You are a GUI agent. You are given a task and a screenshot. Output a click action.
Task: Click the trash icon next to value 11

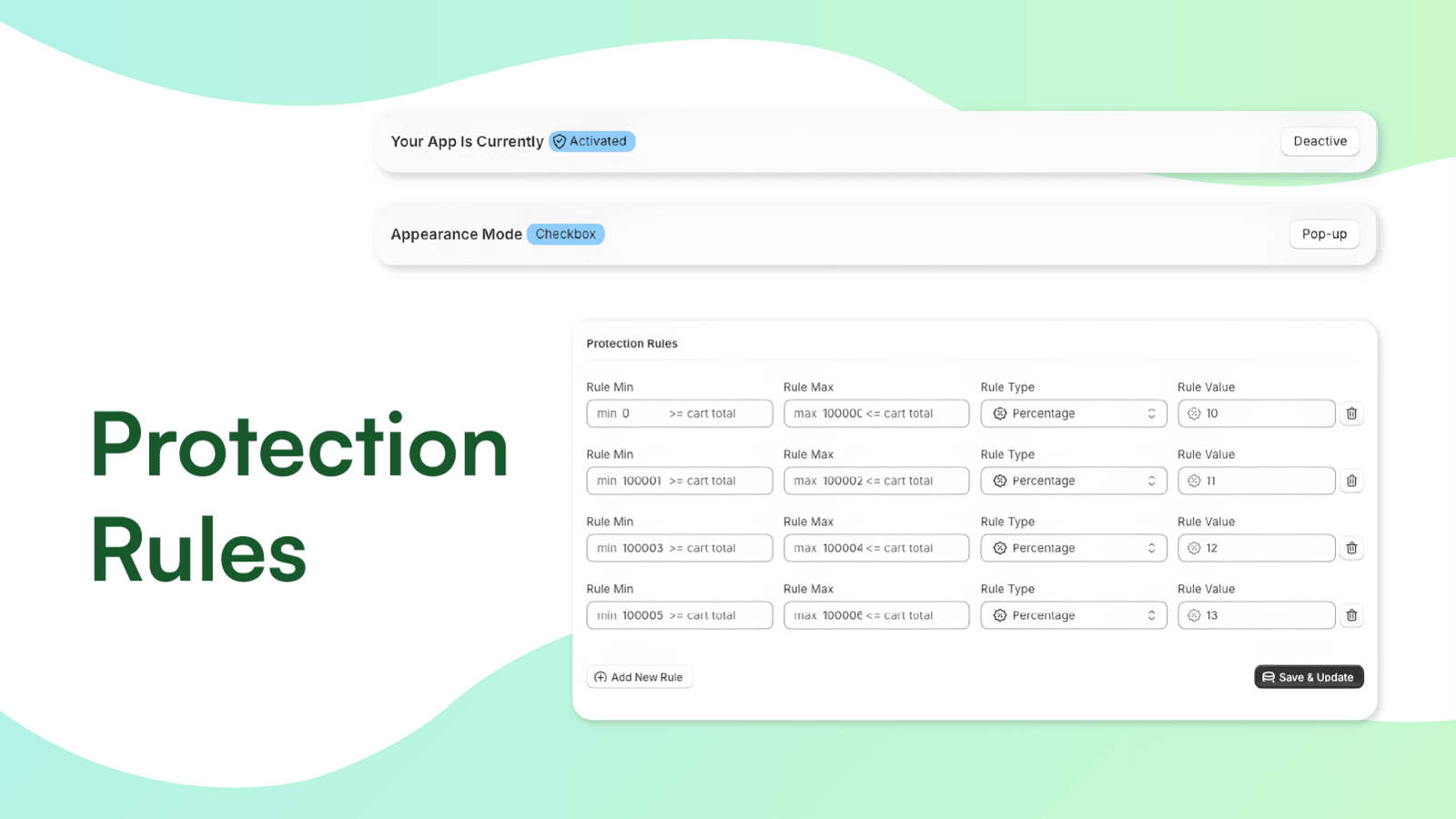(1351, 480)
